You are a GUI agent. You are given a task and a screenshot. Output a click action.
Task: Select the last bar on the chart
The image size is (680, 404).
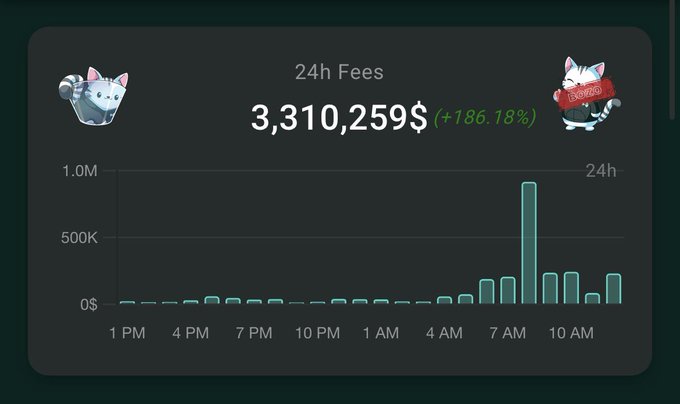[x=614, y=289]
